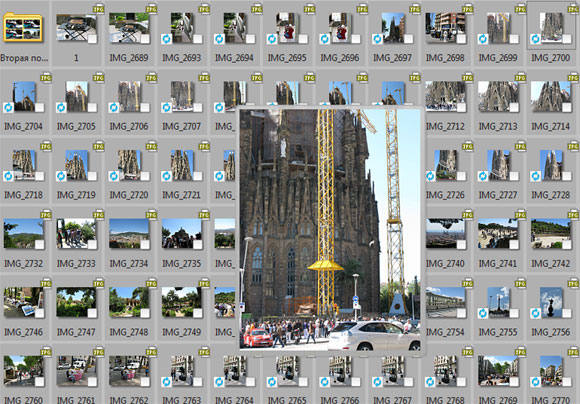Click the JPG badge on IMG_2689

coord(151,9)
